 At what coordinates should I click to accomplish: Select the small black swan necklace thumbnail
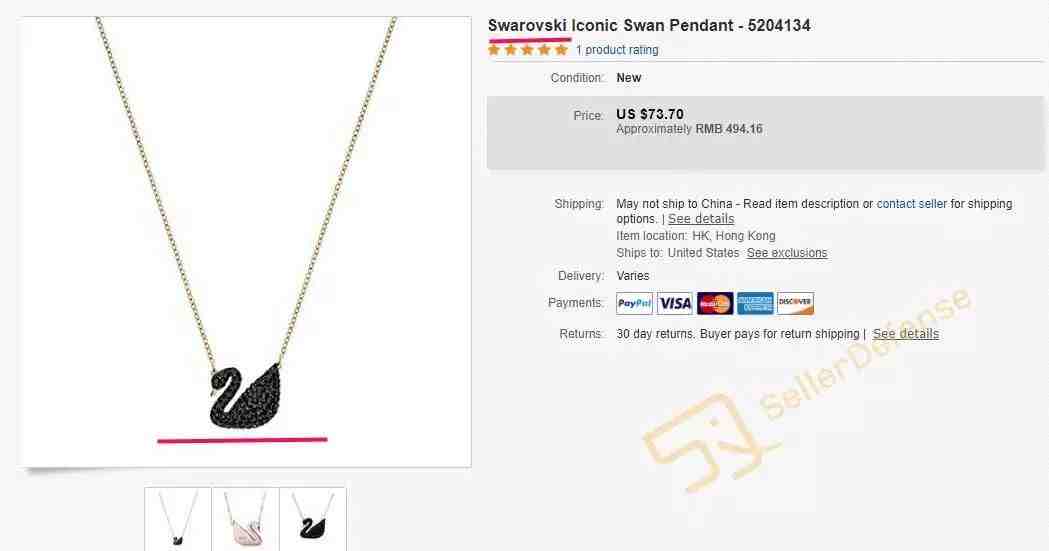pyautogui.click(x=178, y=519)
